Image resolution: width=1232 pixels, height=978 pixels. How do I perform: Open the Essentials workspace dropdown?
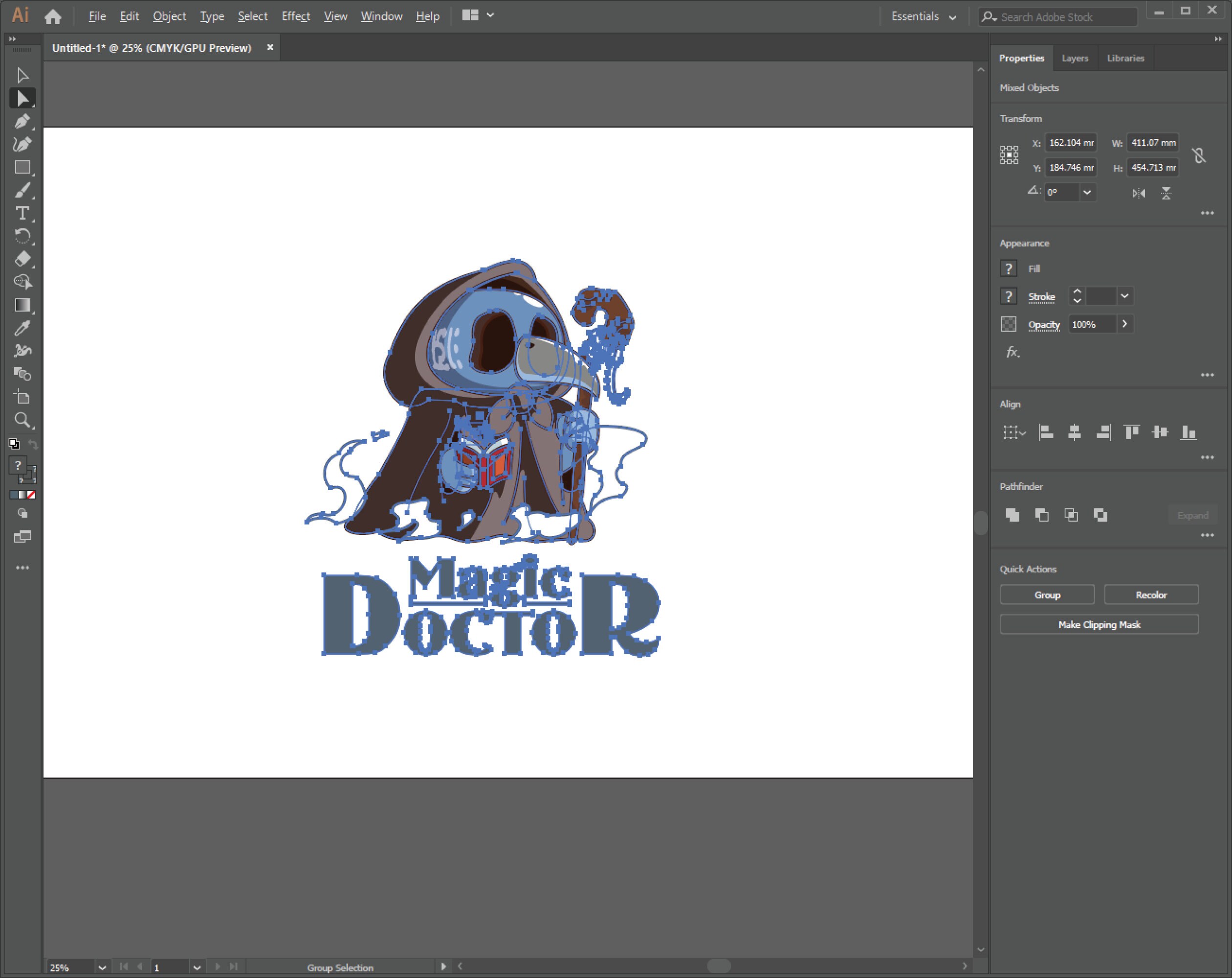pos(922,16)
